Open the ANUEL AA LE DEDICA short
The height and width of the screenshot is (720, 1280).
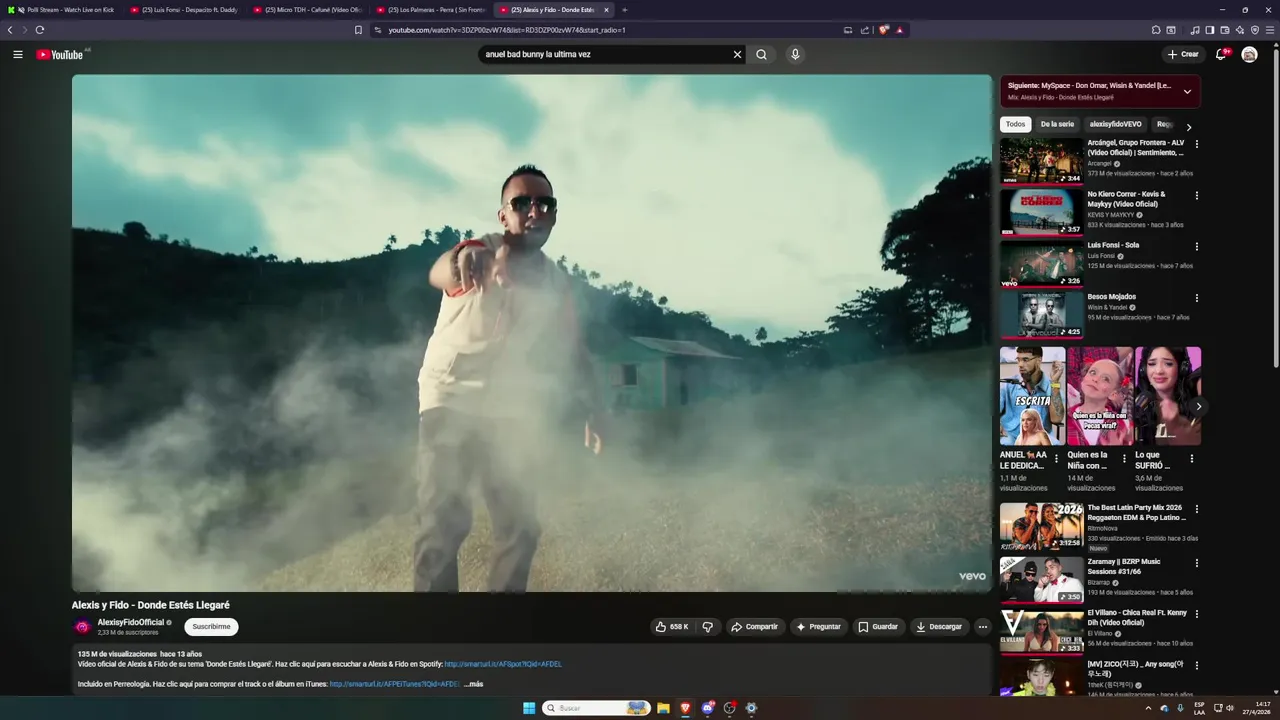point(1032,396)
